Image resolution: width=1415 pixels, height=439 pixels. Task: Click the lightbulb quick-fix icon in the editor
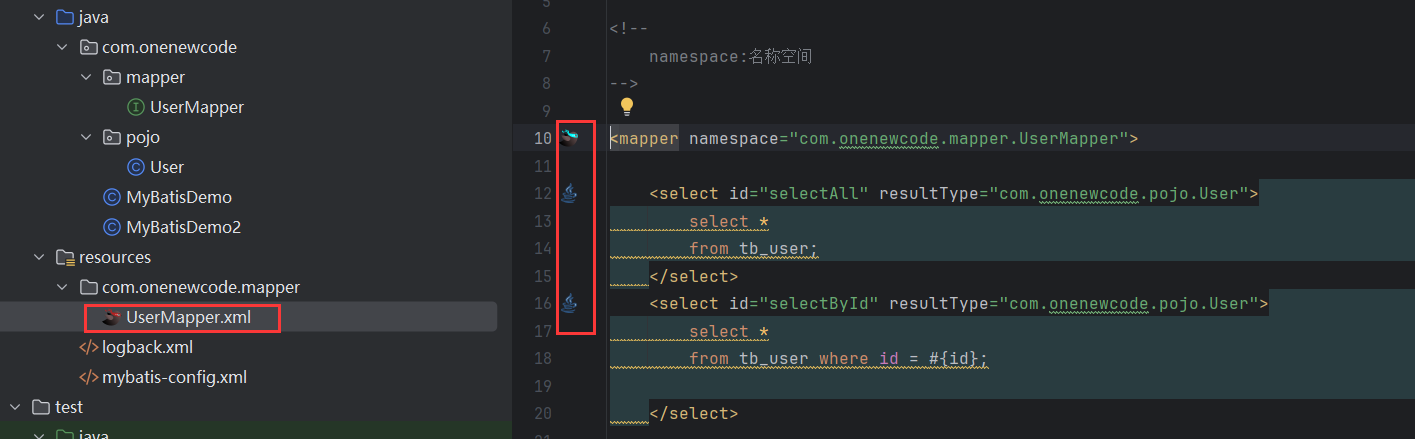tap(627, 106)
